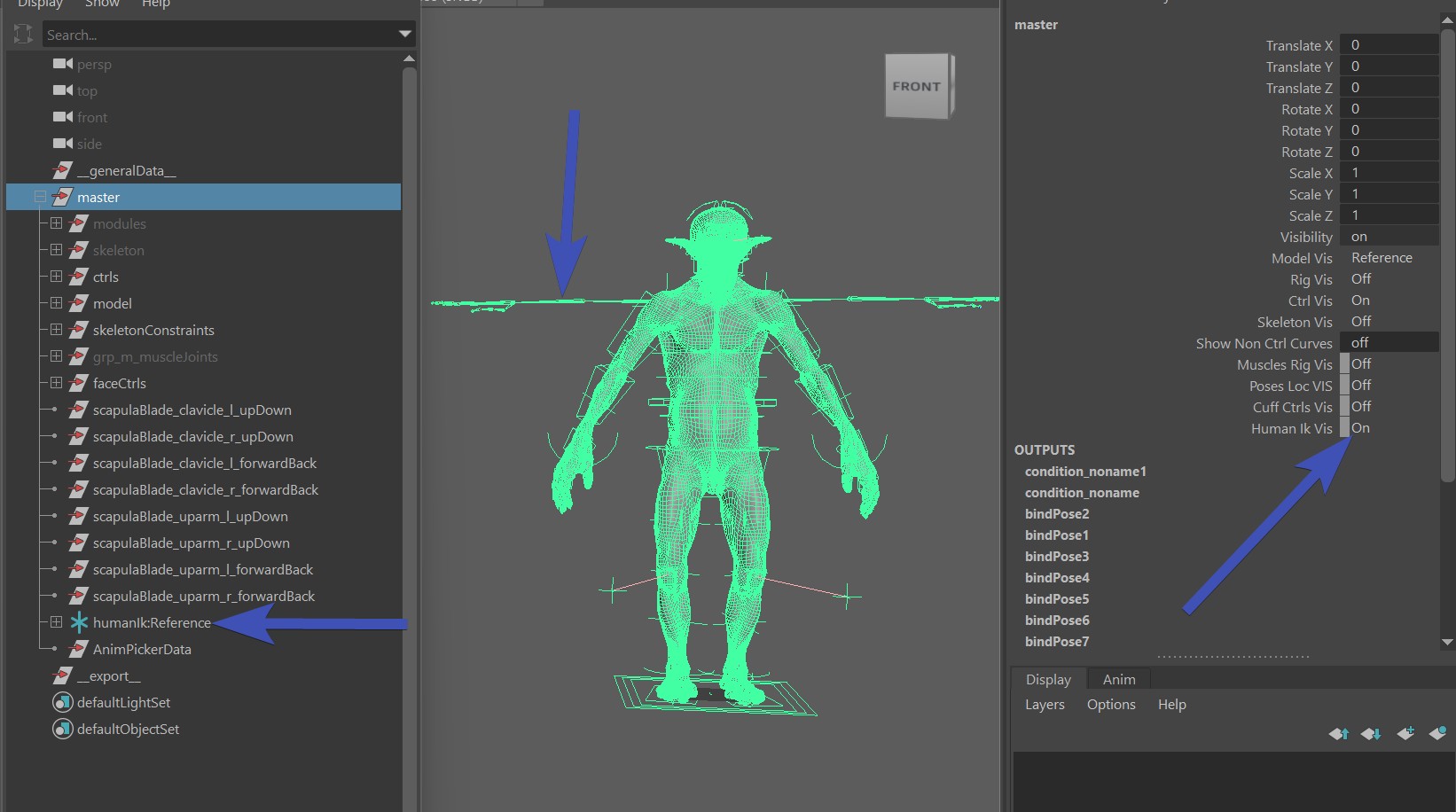This screenshot has width=1456, height=812.
Task: Toggle the Muscles Rig Vis Off value
Action: 1361,364
